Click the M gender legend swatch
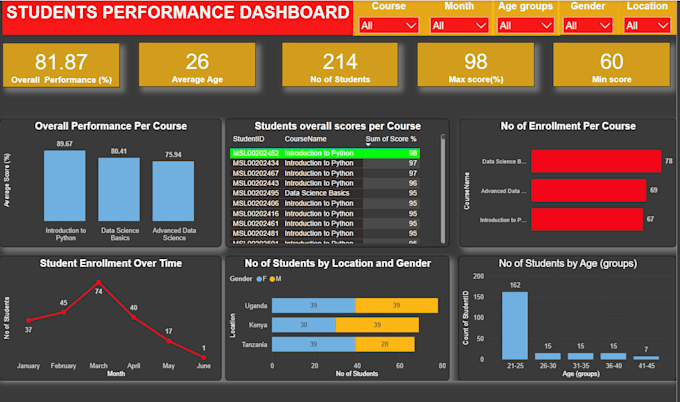680x402 pixels. [272, 279]
